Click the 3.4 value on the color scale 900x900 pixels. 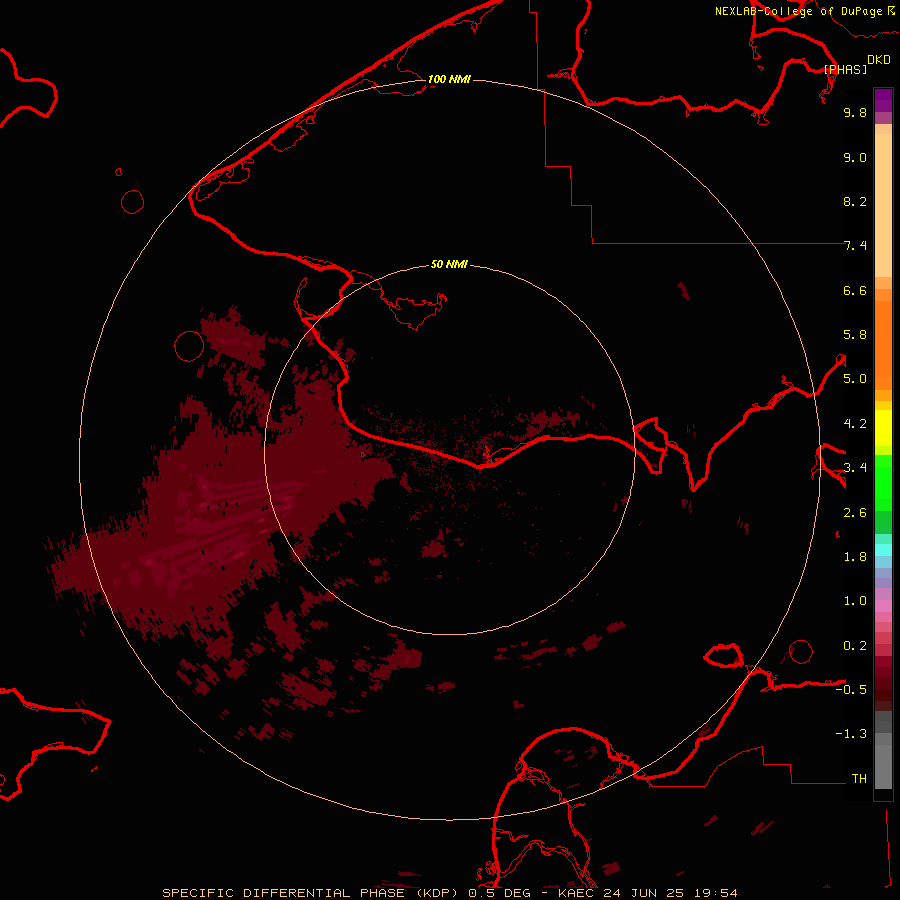click(855, 468)
